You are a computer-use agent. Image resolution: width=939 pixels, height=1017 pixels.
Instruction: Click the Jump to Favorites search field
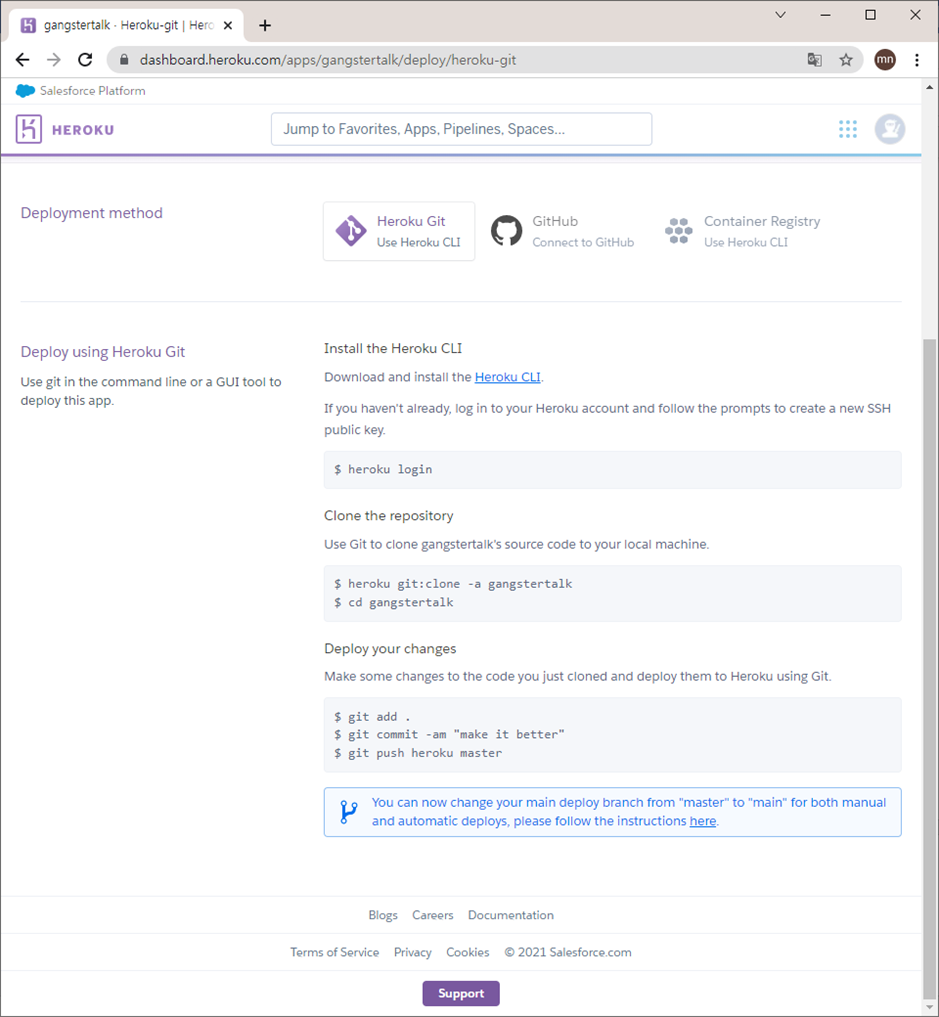[461, 128]
